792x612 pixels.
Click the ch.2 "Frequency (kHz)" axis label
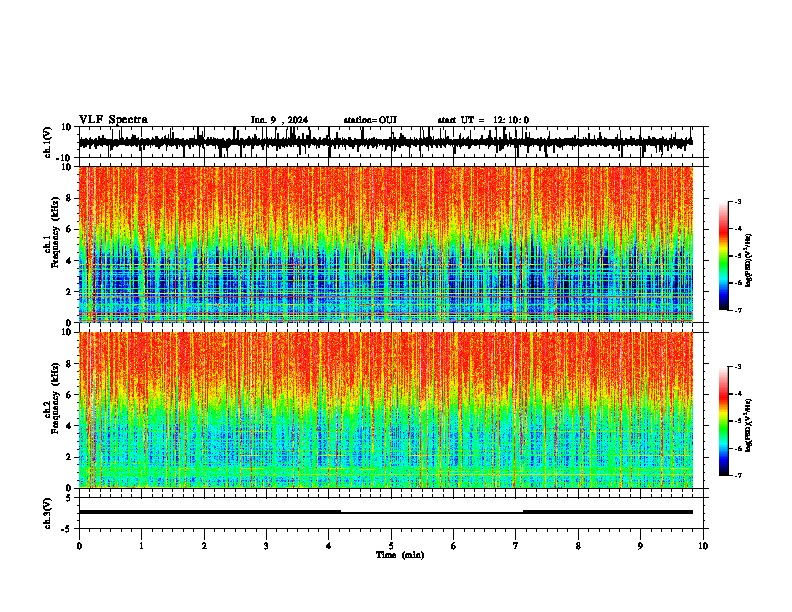pyautogui.click(x=55, y=398)
